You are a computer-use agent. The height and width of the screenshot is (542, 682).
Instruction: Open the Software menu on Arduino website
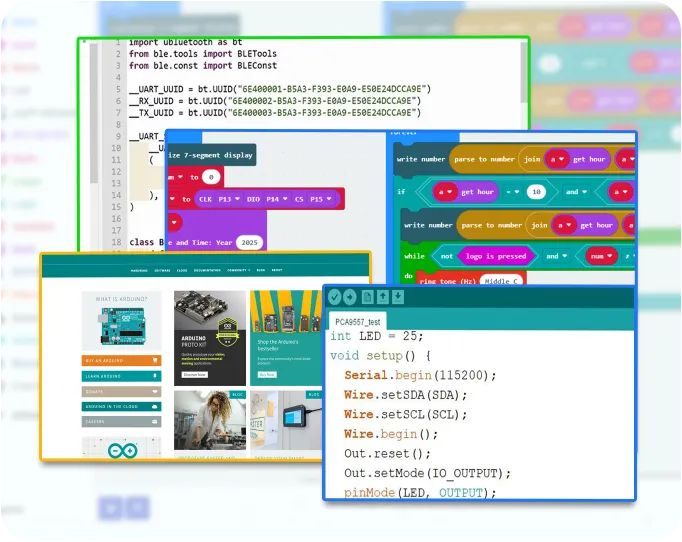[x=162, y=271]
